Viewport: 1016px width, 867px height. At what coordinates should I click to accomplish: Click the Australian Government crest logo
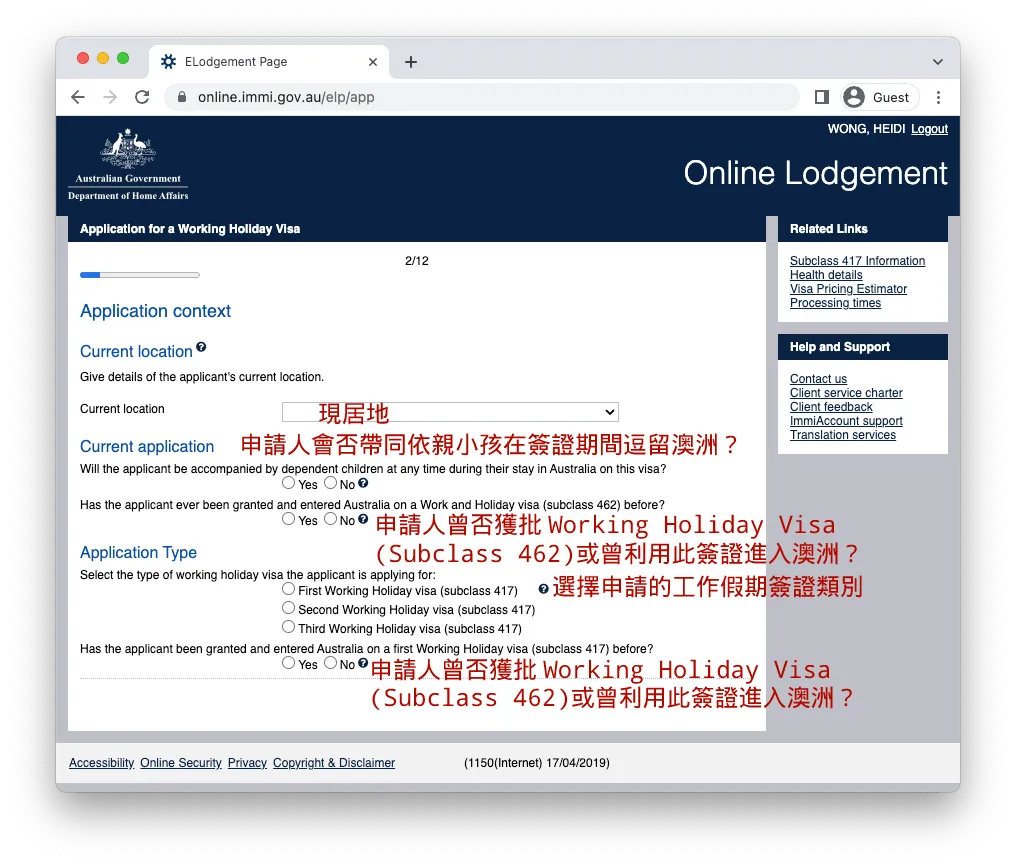point(128,165)
